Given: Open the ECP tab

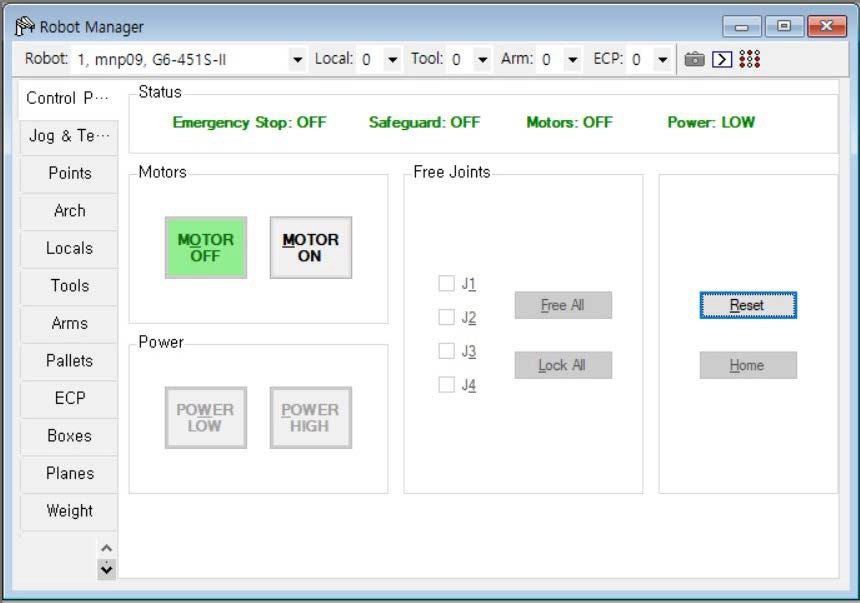Looking at the screenshot, I should [x=69, y=398].
